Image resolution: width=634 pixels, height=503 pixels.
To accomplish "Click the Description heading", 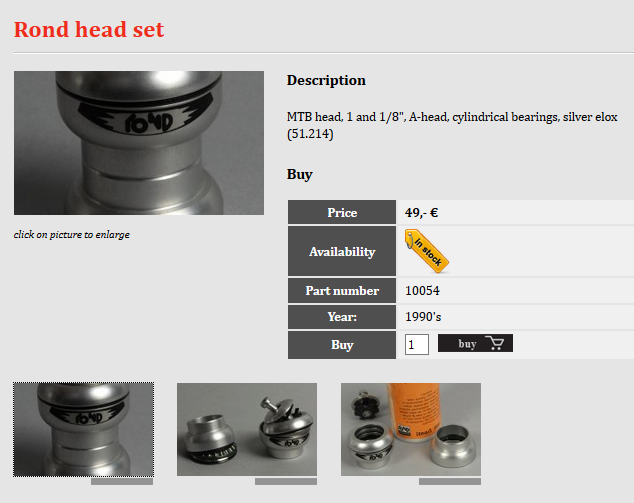I will point(326,80).
